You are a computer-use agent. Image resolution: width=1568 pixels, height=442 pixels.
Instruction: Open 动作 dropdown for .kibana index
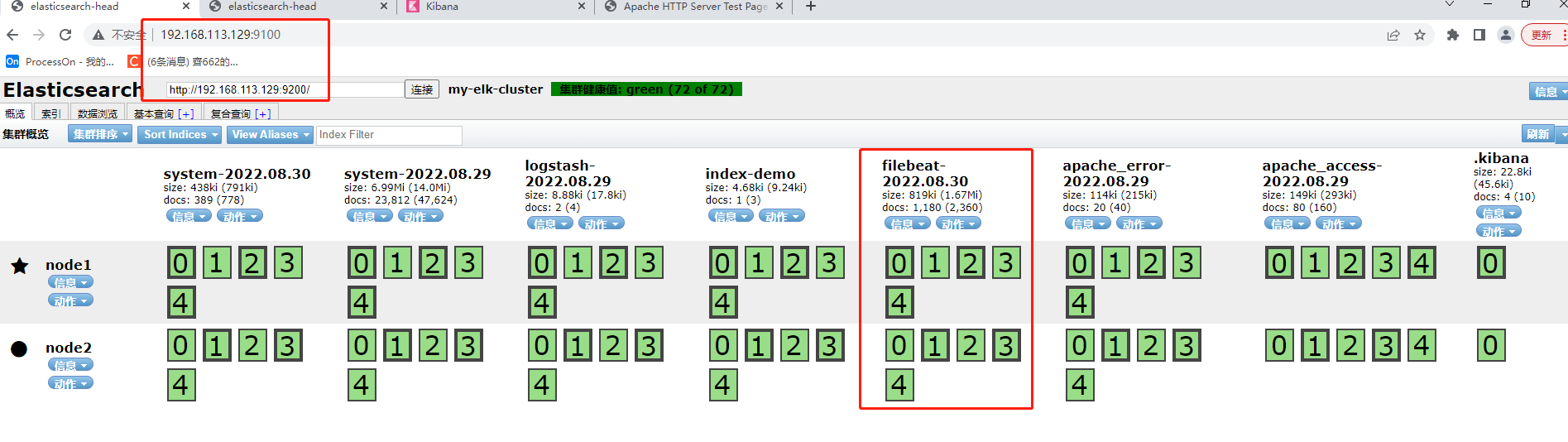tap(1498, 231)
